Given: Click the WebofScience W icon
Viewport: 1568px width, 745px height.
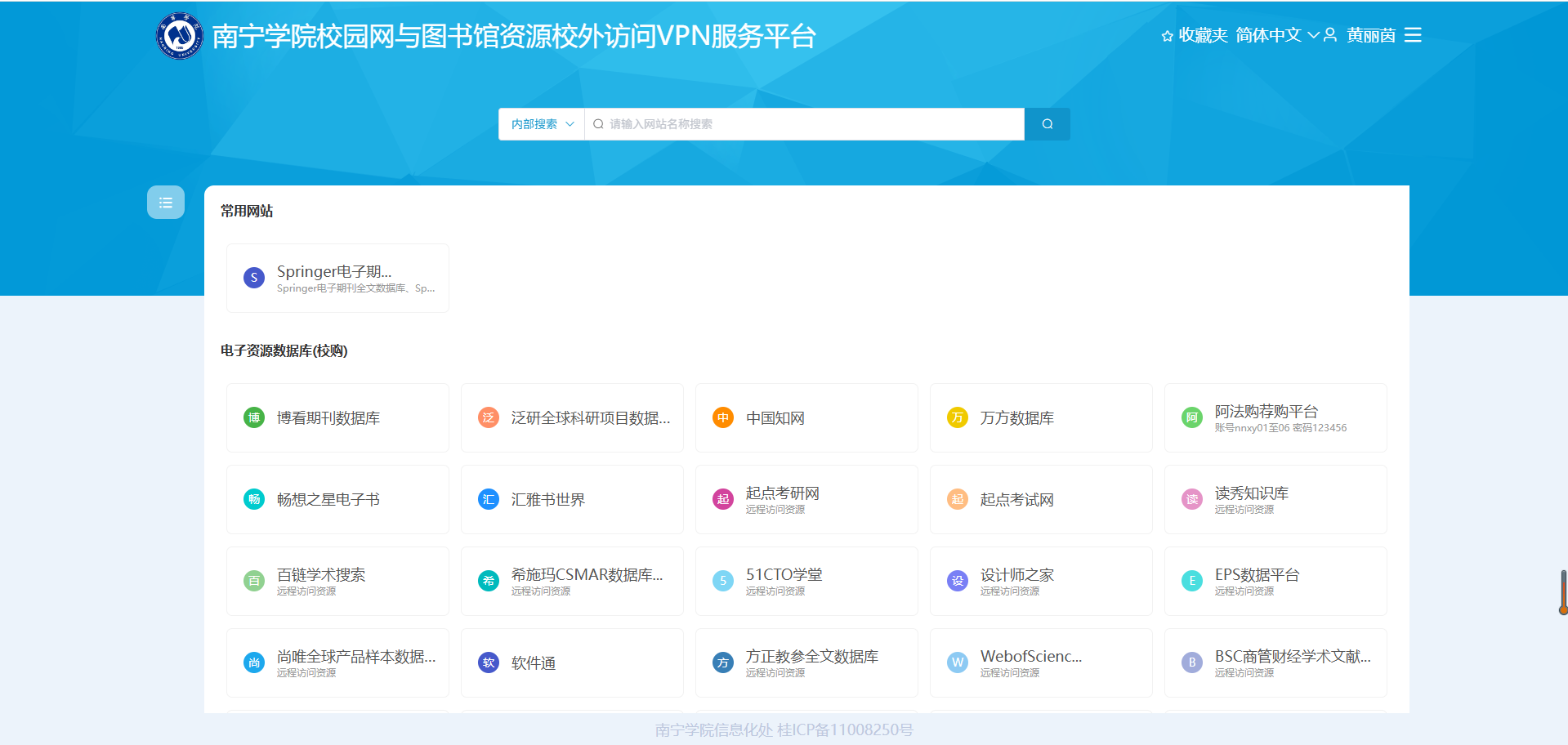Looking at the screenshot, I should pos(958,662).
